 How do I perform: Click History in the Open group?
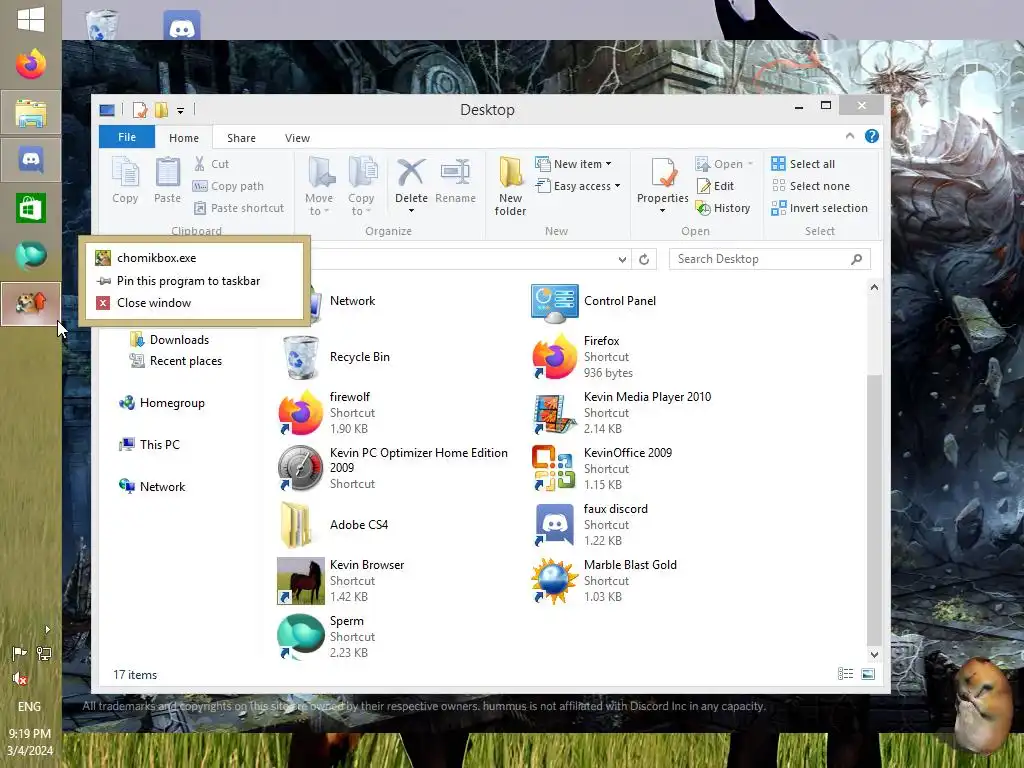point(722,208)
